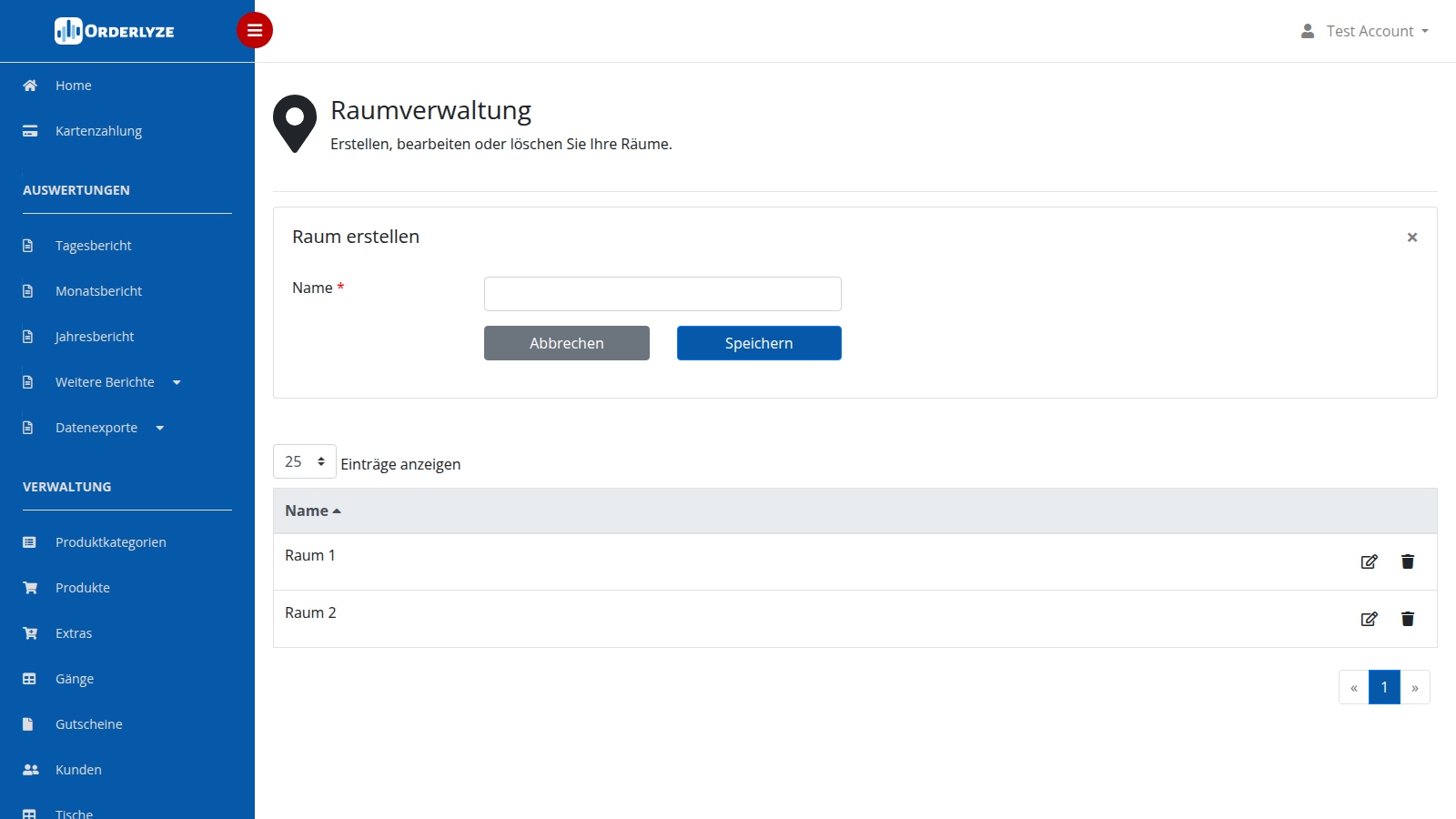Click the Raum 2 row name
This screenshot has height=819, width=1456.
pos(310,612)
